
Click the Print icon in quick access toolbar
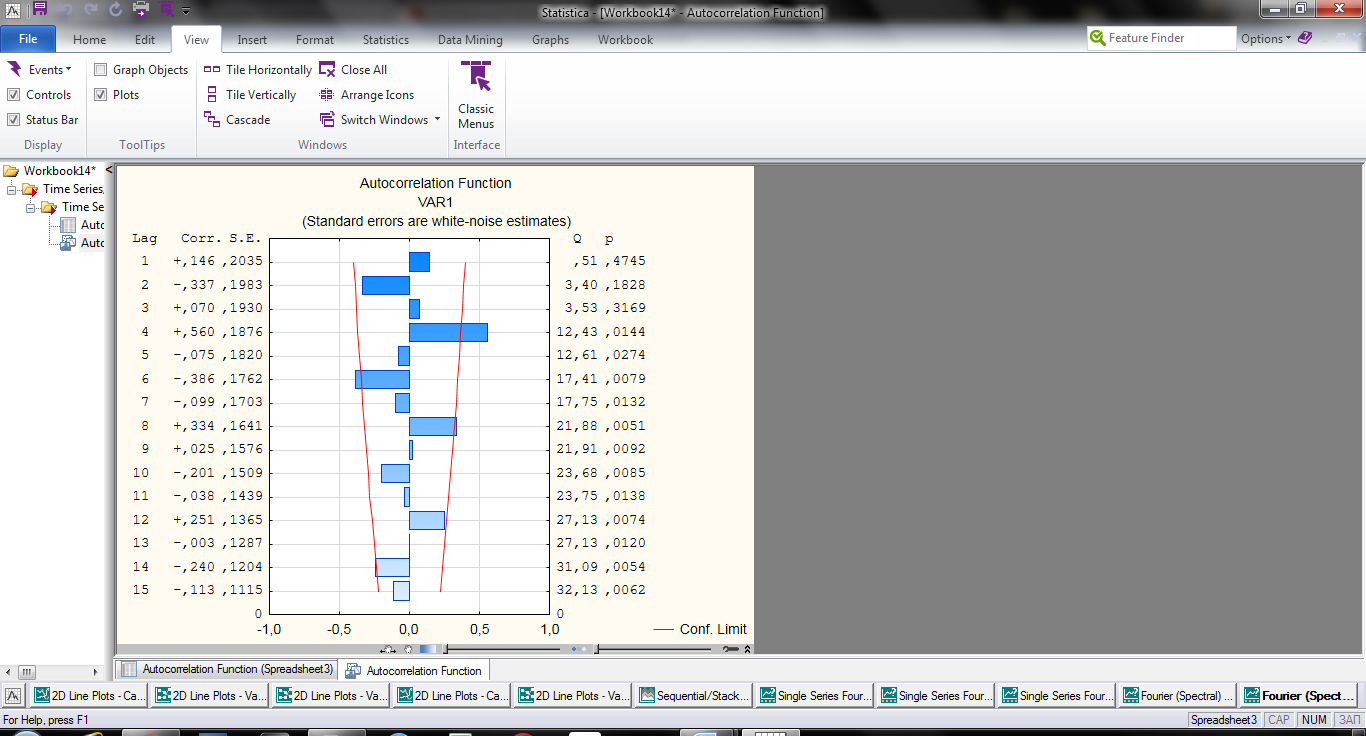tap(141, 10)
